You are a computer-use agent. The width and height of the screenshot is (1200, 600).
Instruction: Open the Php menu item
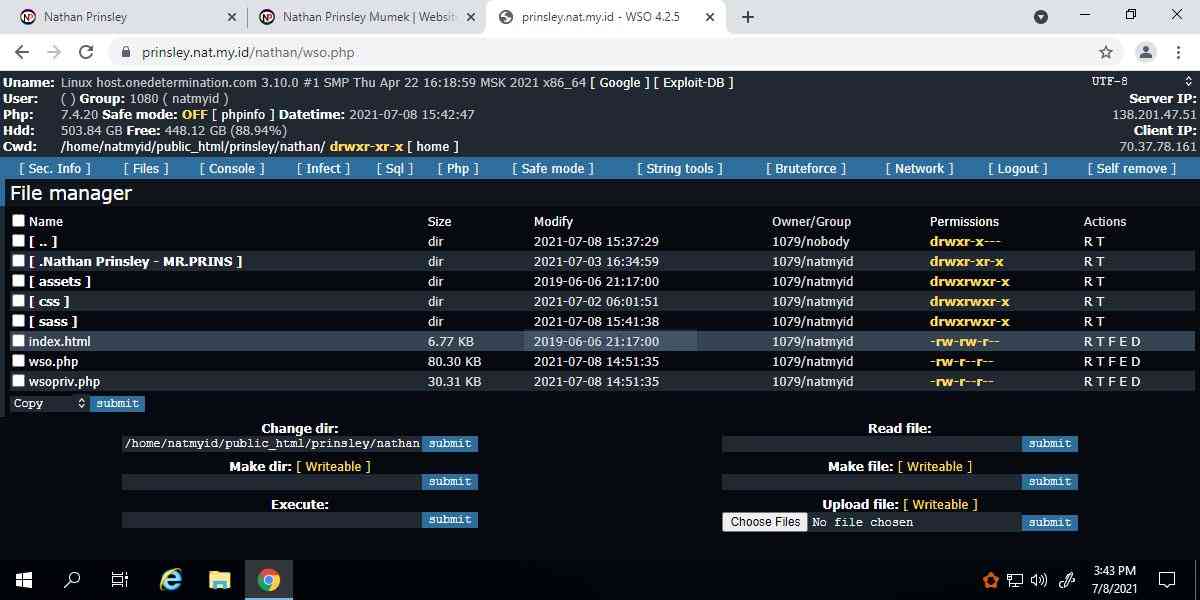pos(457,168)
